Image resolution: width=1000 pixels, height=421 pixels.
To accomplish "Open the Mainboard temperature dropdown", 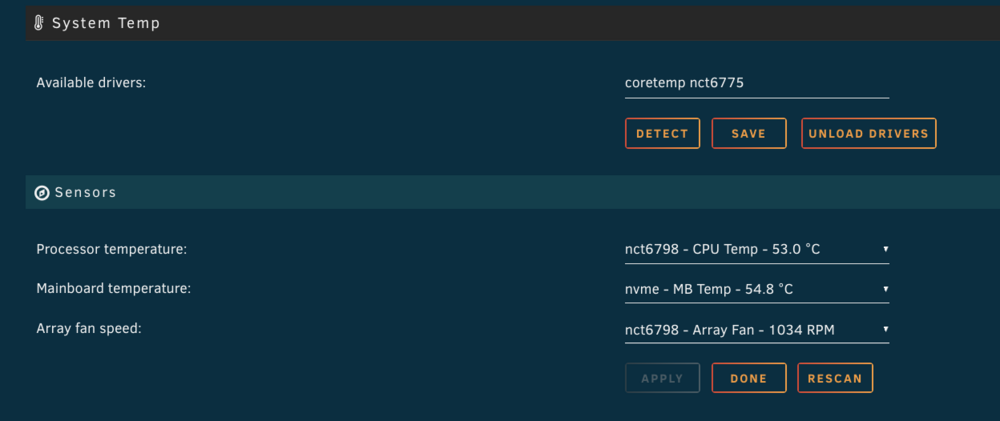I will pos(757,290).
